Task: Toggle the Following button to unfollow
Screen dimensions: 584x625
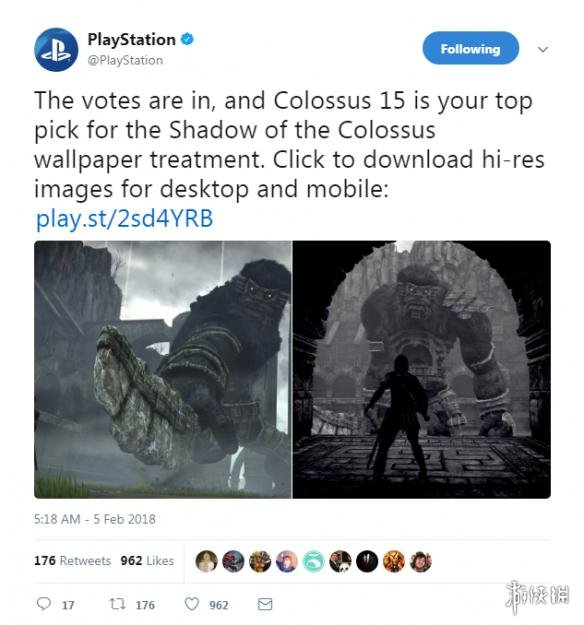Action: click(x=471, y=48)
